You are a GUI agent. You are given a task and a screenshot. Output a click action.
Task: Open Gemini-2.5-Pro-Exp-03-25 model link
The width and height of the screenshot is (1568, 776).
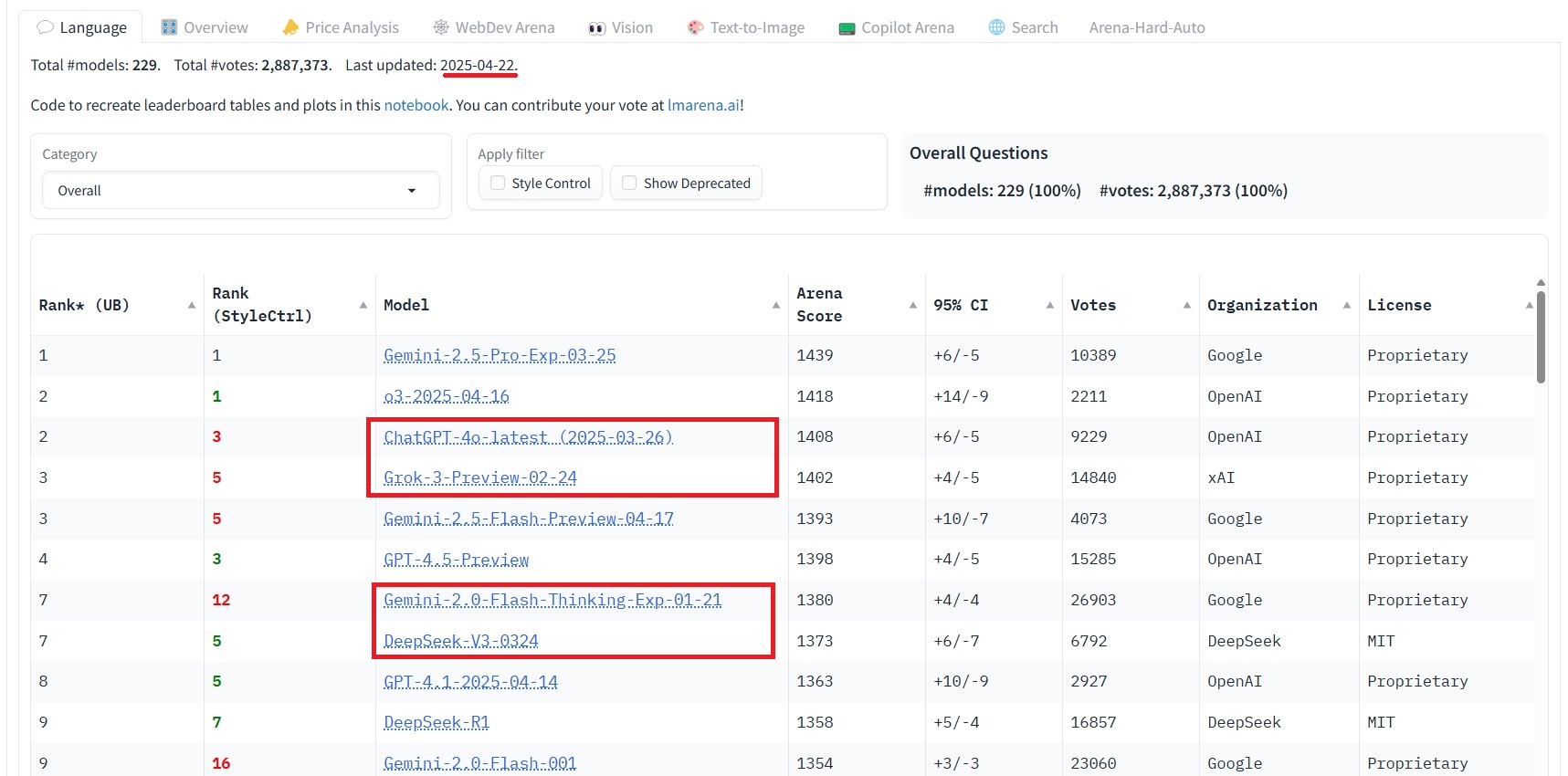tap(500, 355)
